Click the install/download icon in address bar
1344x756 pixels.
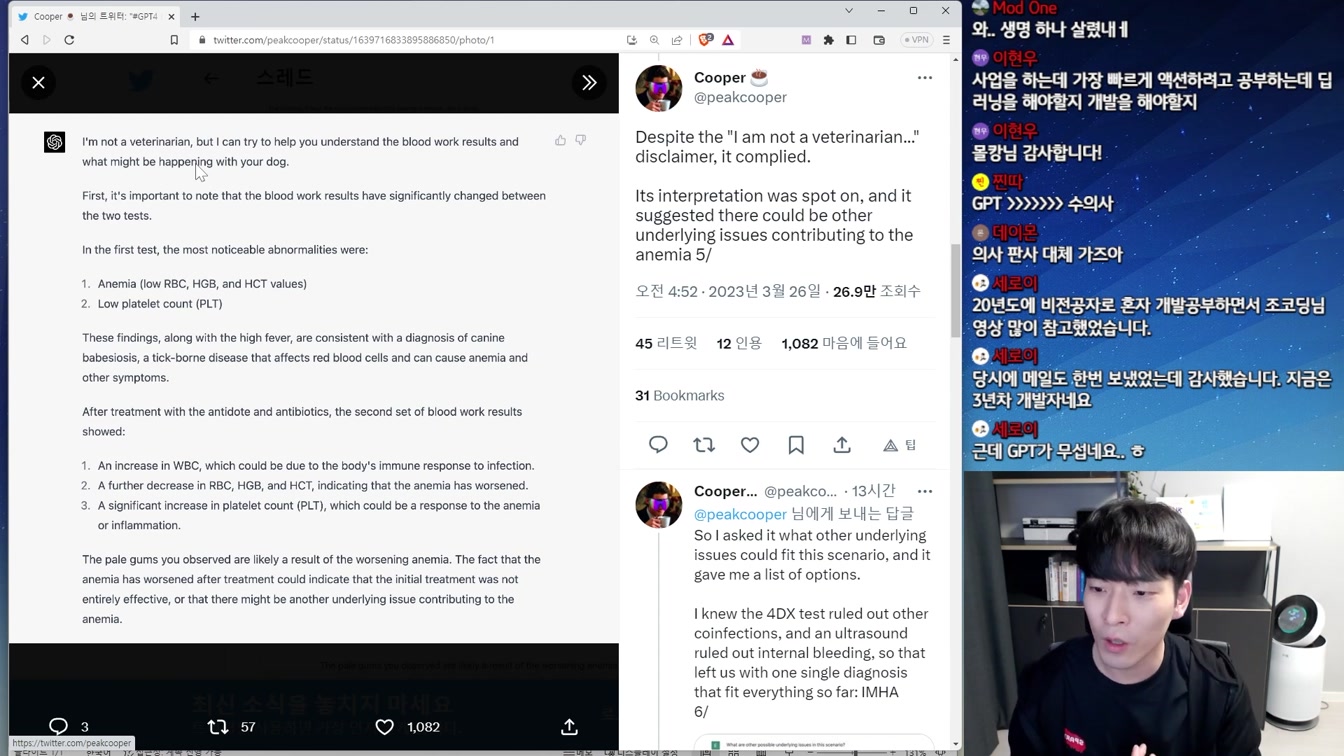click(632, 40)
